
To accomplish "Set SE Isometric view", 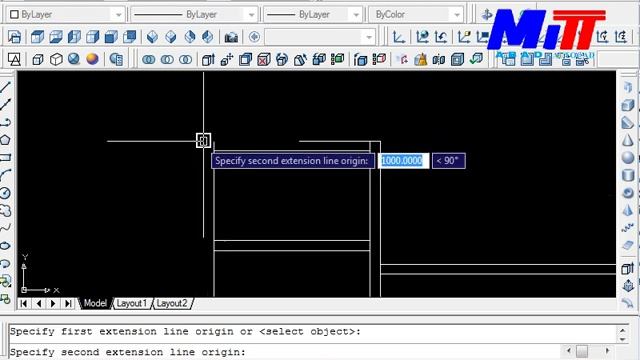I will [171, 37].
